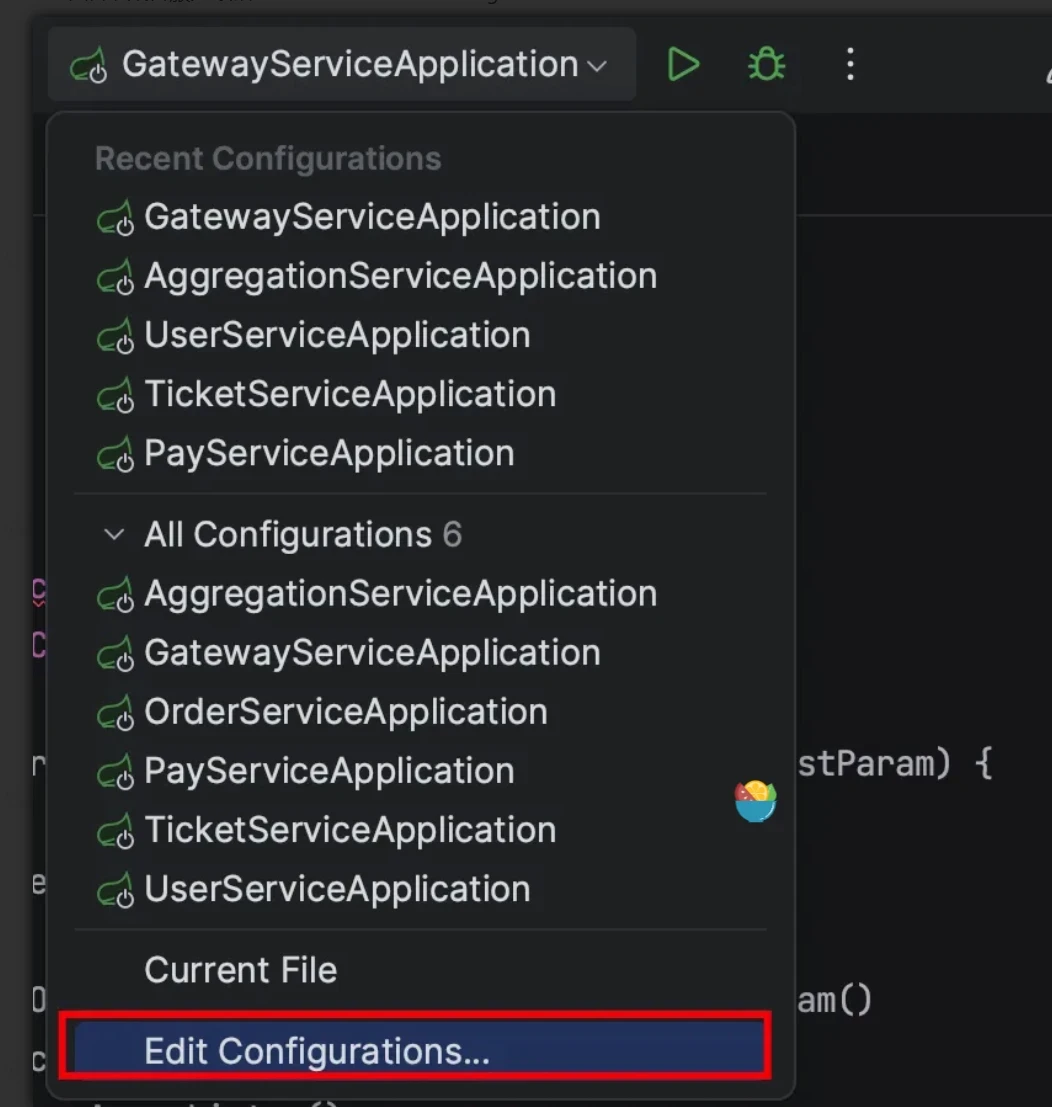The height and width of the screenshot is (1107, 1052).
Task: Choose Current File from the list
Action: 240,970
